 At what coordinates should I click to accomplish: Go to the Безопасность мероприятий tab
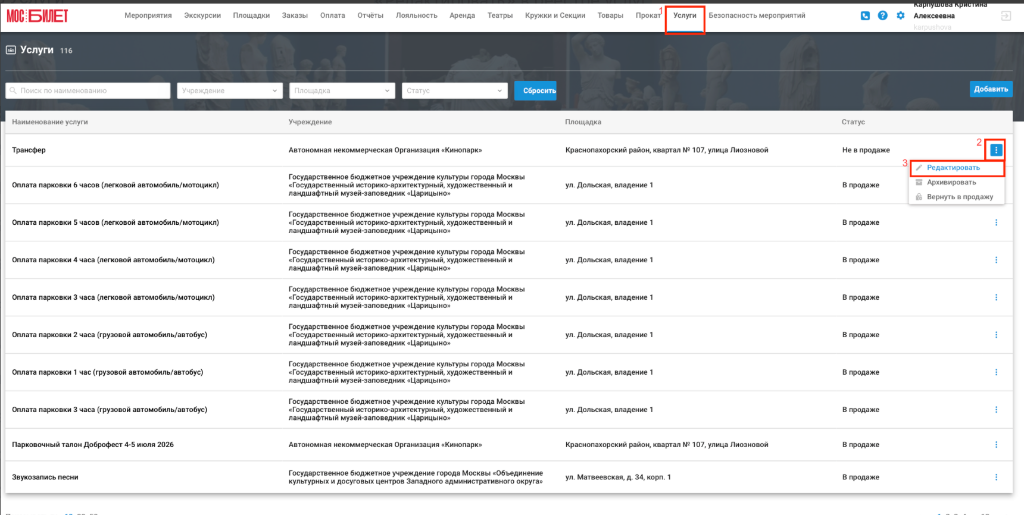coord(757,15)
